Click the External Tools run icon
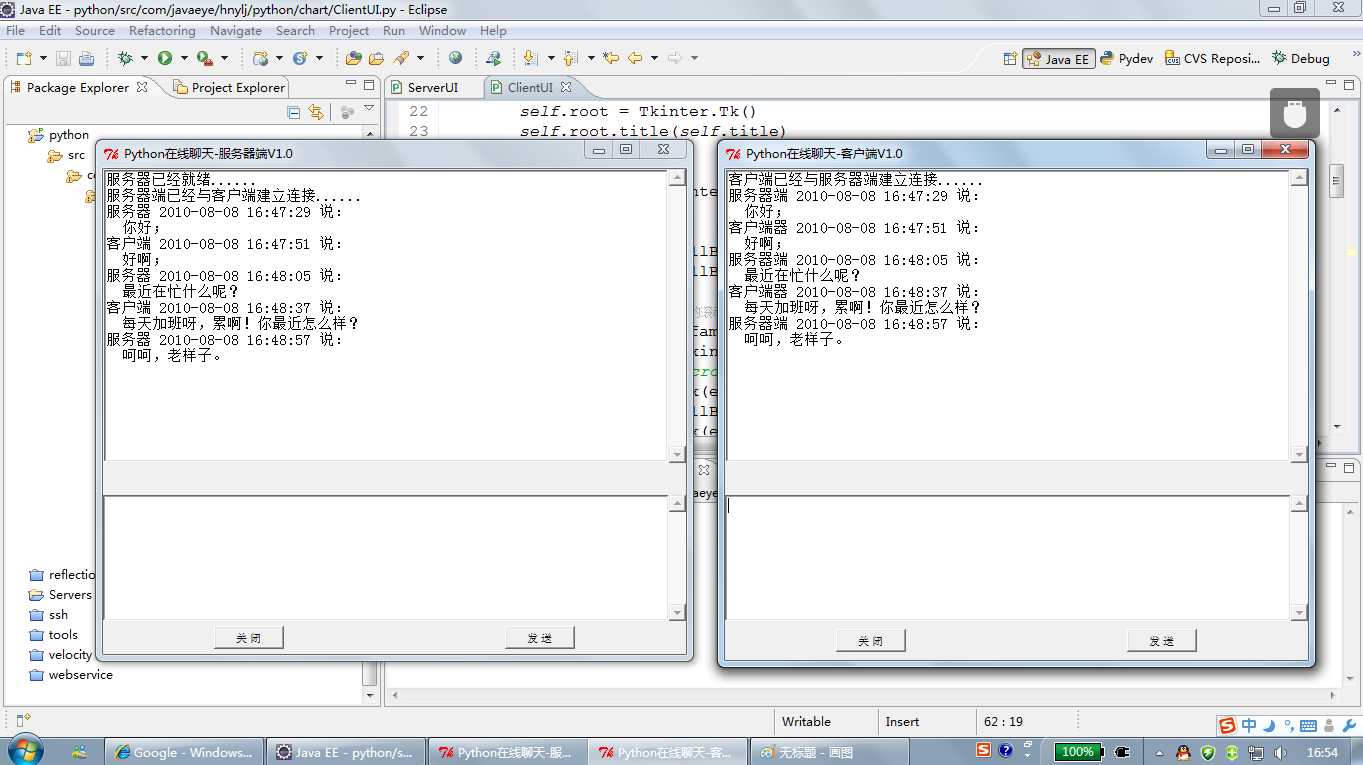The image size is (1363, 765). click(204, 59)
